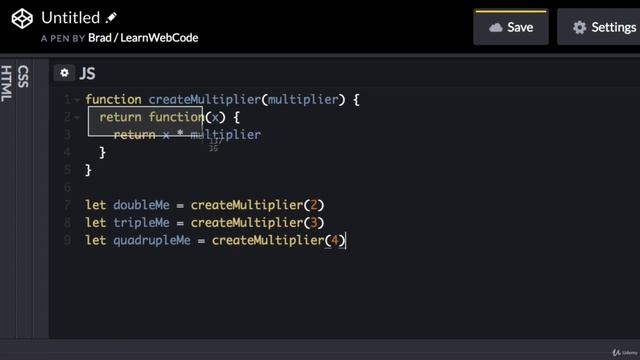This screenshot has height=360, width=640.
Task: Select the JS editor heading
Action: tap(87, 73)
